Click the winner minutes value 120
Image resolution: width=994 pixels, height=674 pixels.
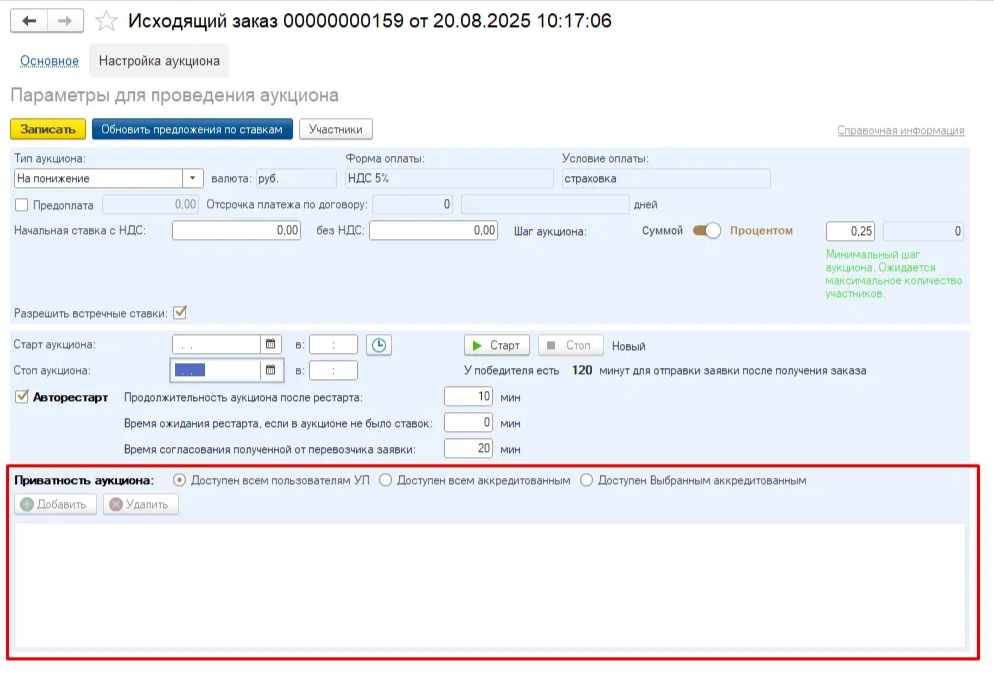coord(582,370)
